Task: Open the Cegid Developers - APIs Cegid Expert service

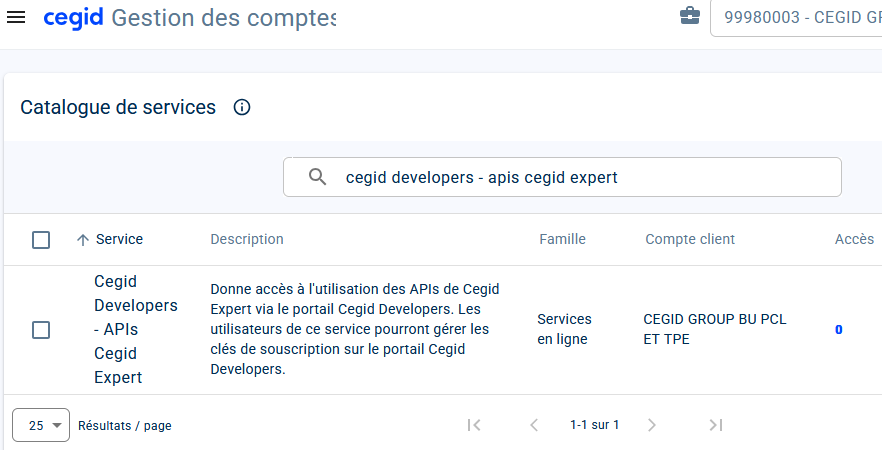Action: click(x=135, y=329)
